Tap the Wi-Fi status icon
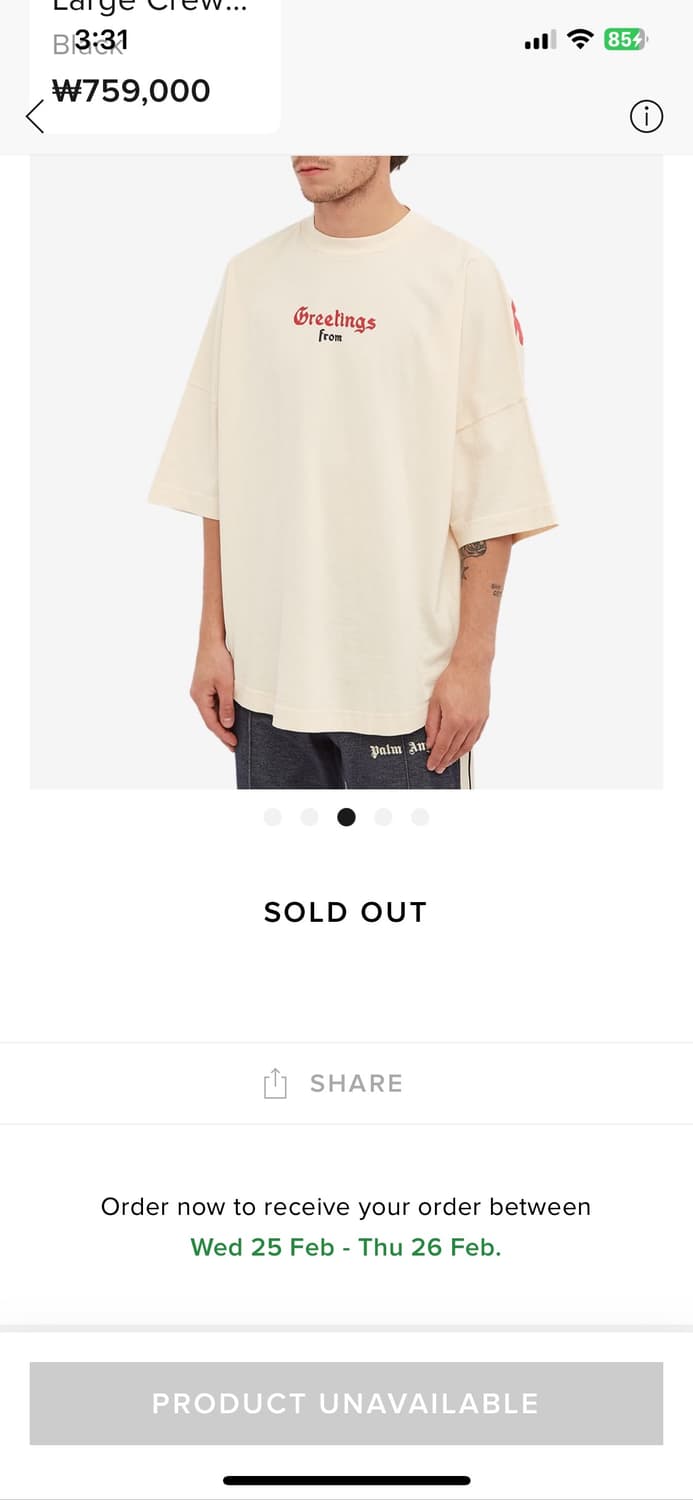Screen dimensions: 693x1500 580,40
